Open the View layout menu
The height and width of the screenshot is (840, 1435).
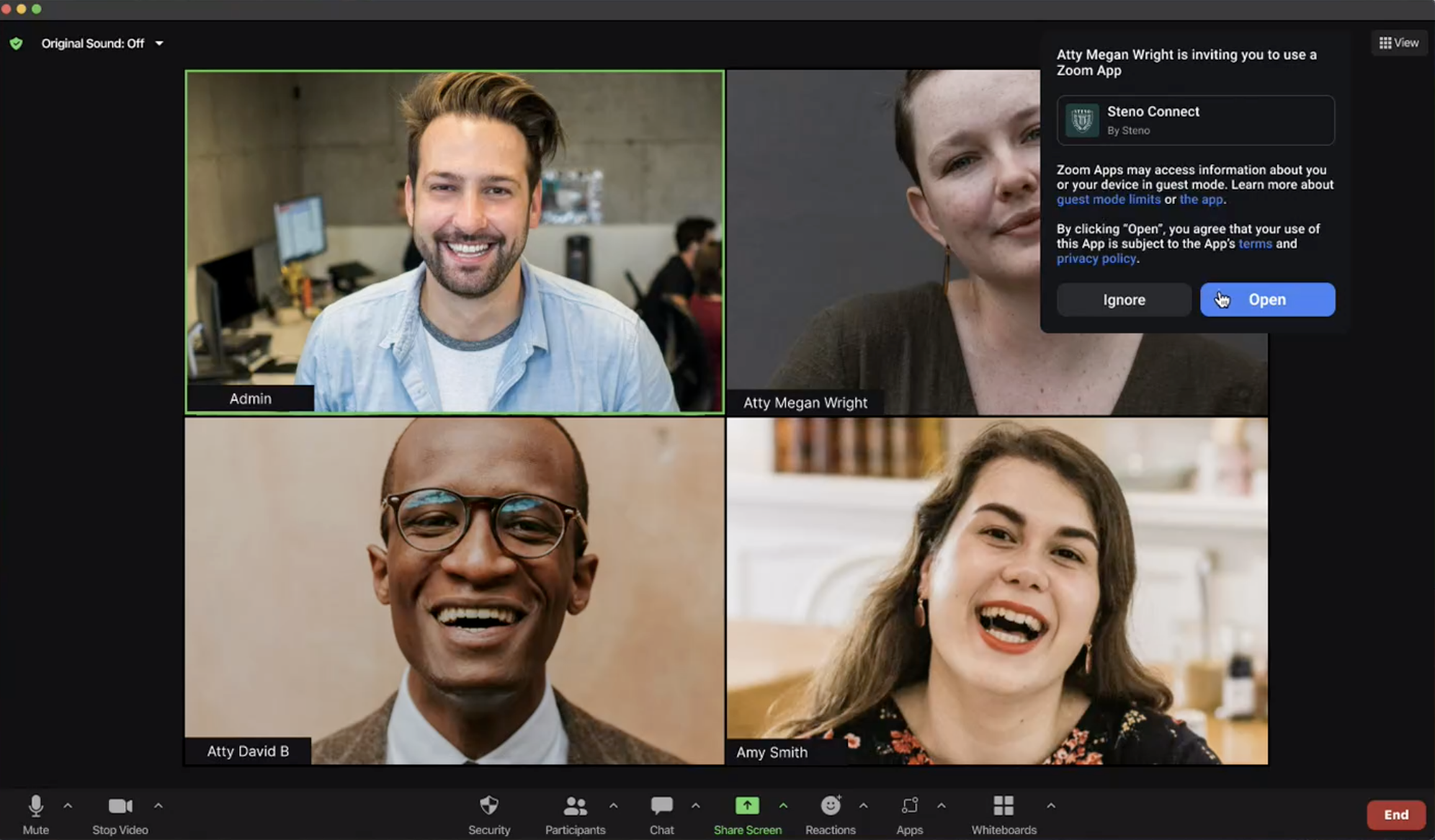(1398, 43)
